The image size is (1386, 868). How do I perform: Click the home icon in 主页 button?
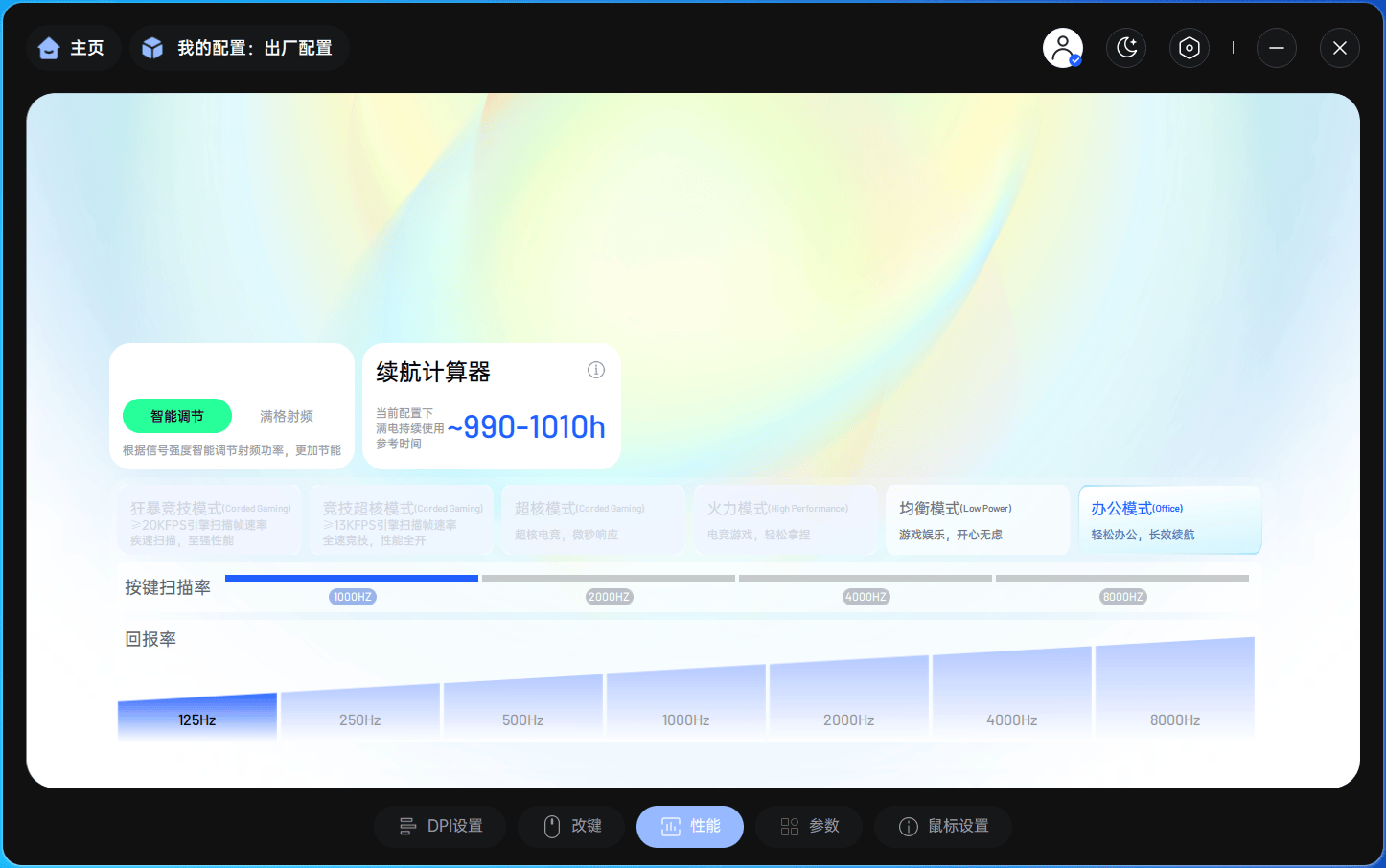tap(49, 47)
